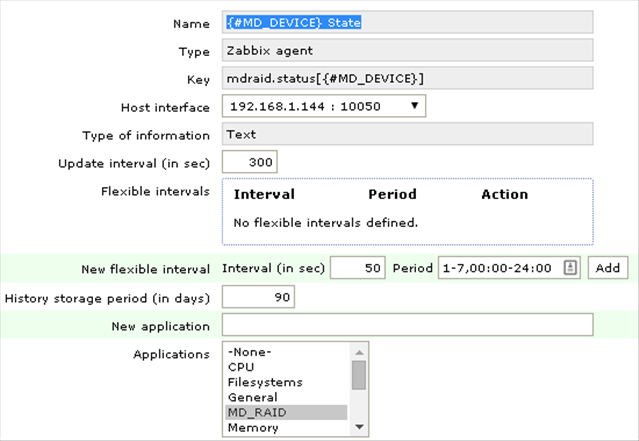The width and height of the screenshot is (639, 441).
Task: Click the Key field mdraid.status
Action: 408,78
